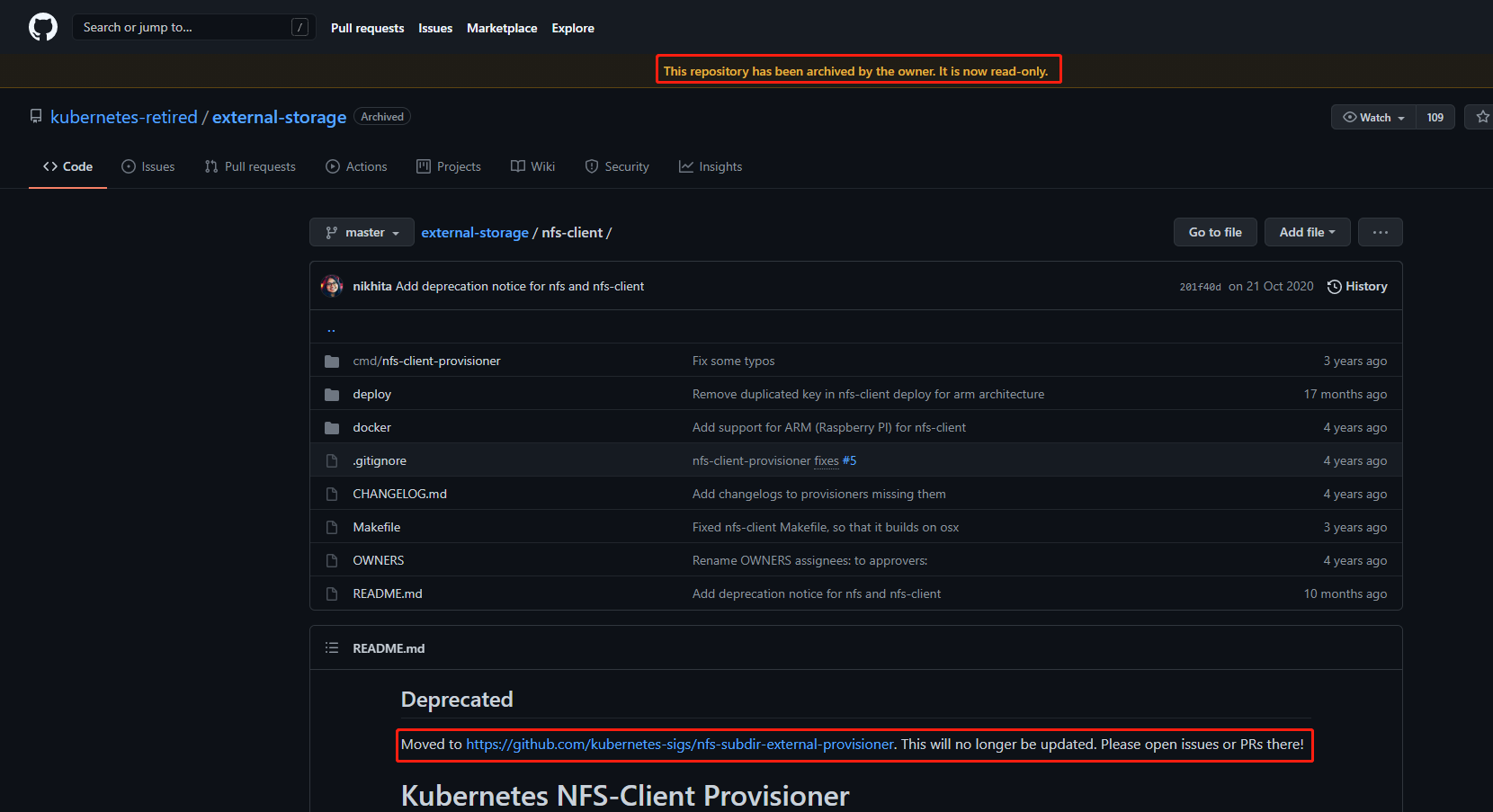
Task: Click nikhita's avatar image
Action: pyautogui.click(x=332, y=286)
